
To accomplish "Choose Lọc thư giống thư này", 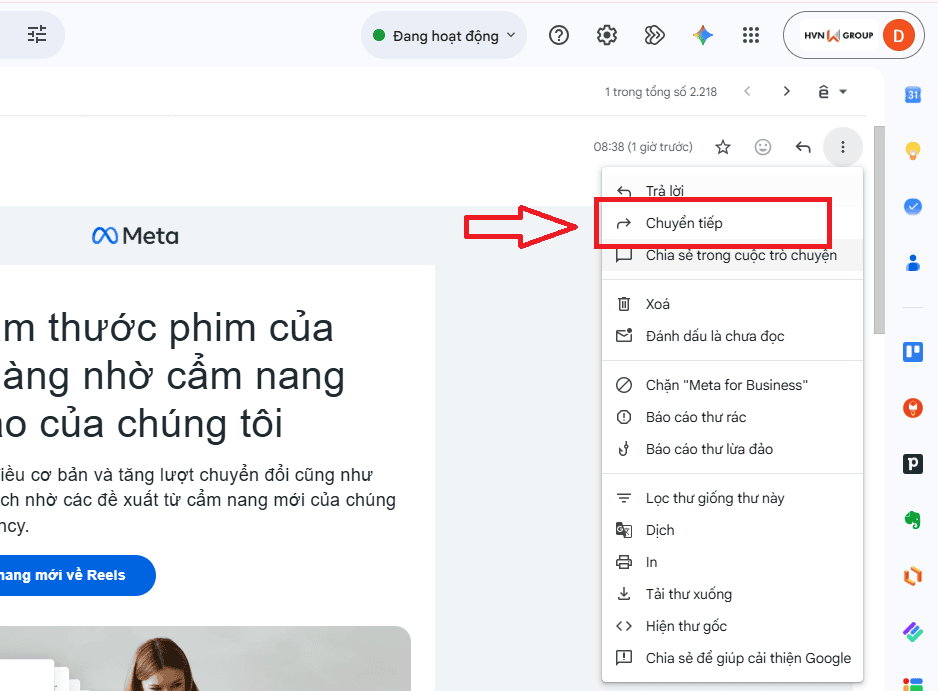I will tap(732, 498).
